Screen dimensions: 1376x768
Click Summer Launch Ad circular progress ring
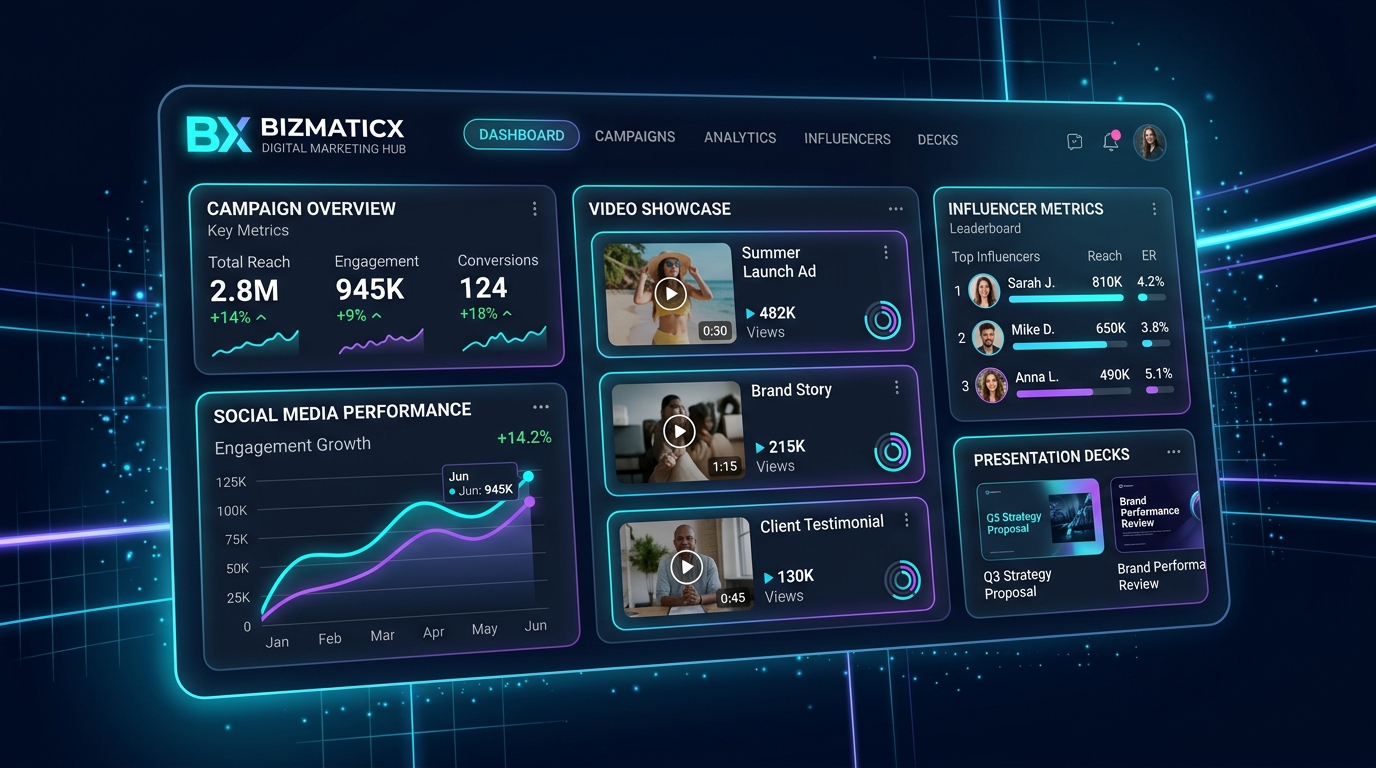coord(882,320)
